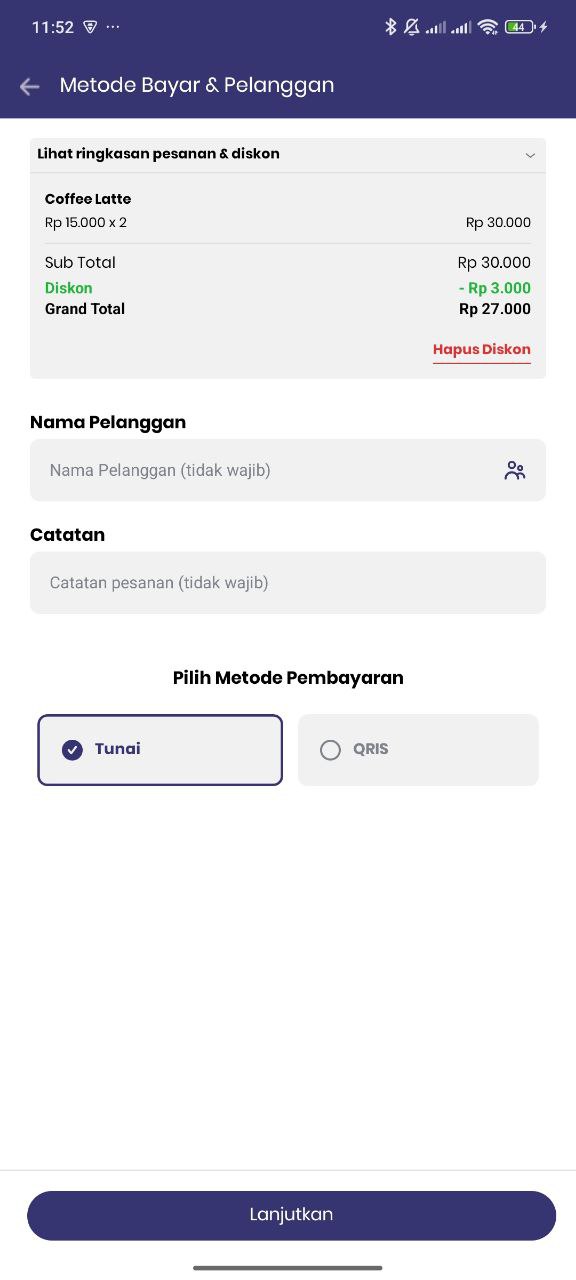Tap the back arrow icon
Image resolution: width=576 pixels, height=1280 pixels.
(x=30, y=86)
